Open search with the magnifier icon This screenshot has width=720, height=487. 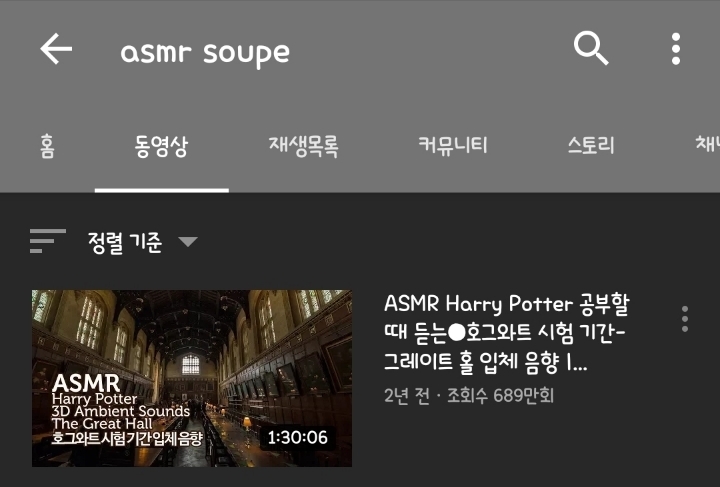click(591, 48)
